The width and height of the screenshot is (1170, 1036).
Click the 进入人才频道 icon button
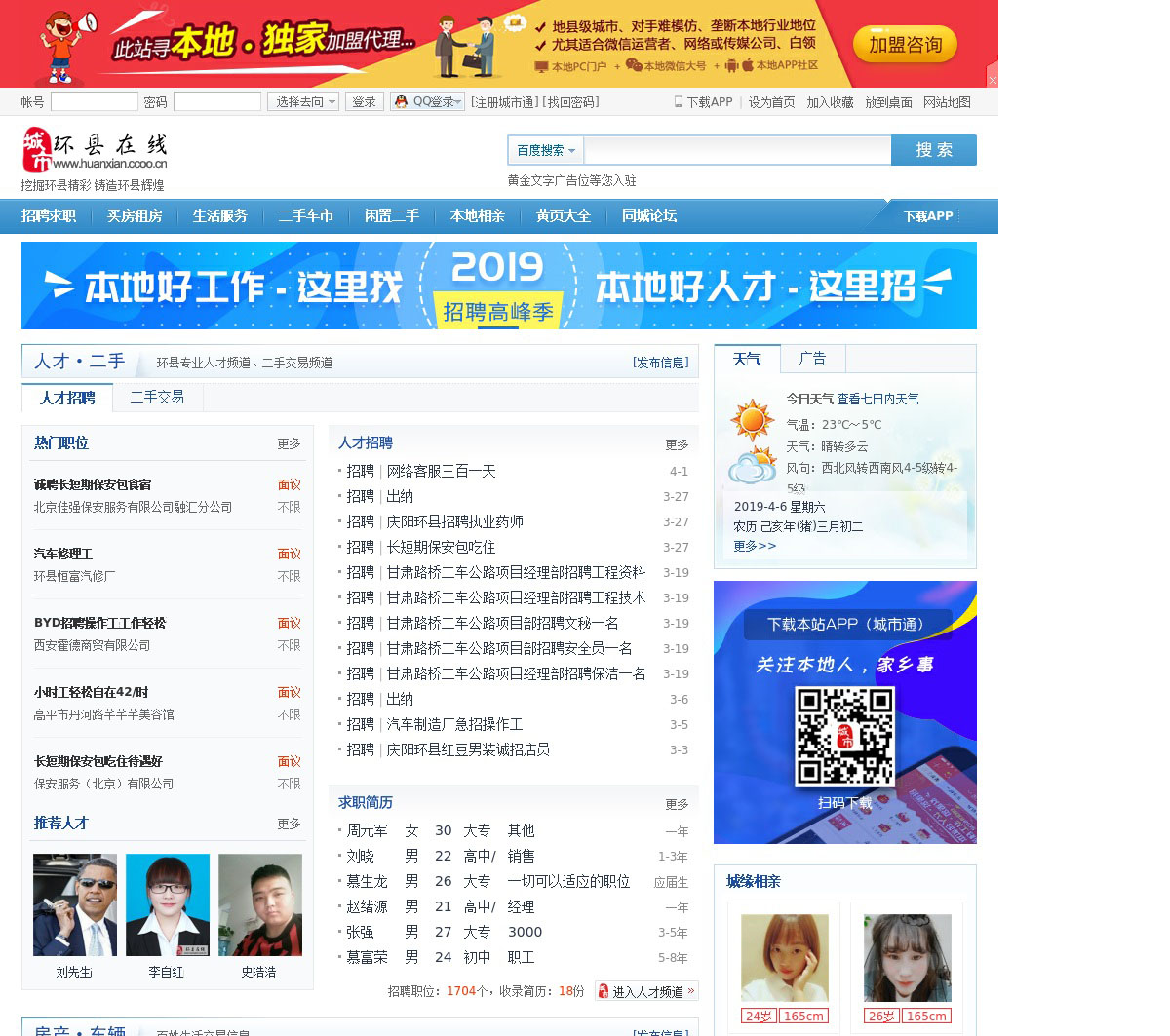[x=604, y=991]
